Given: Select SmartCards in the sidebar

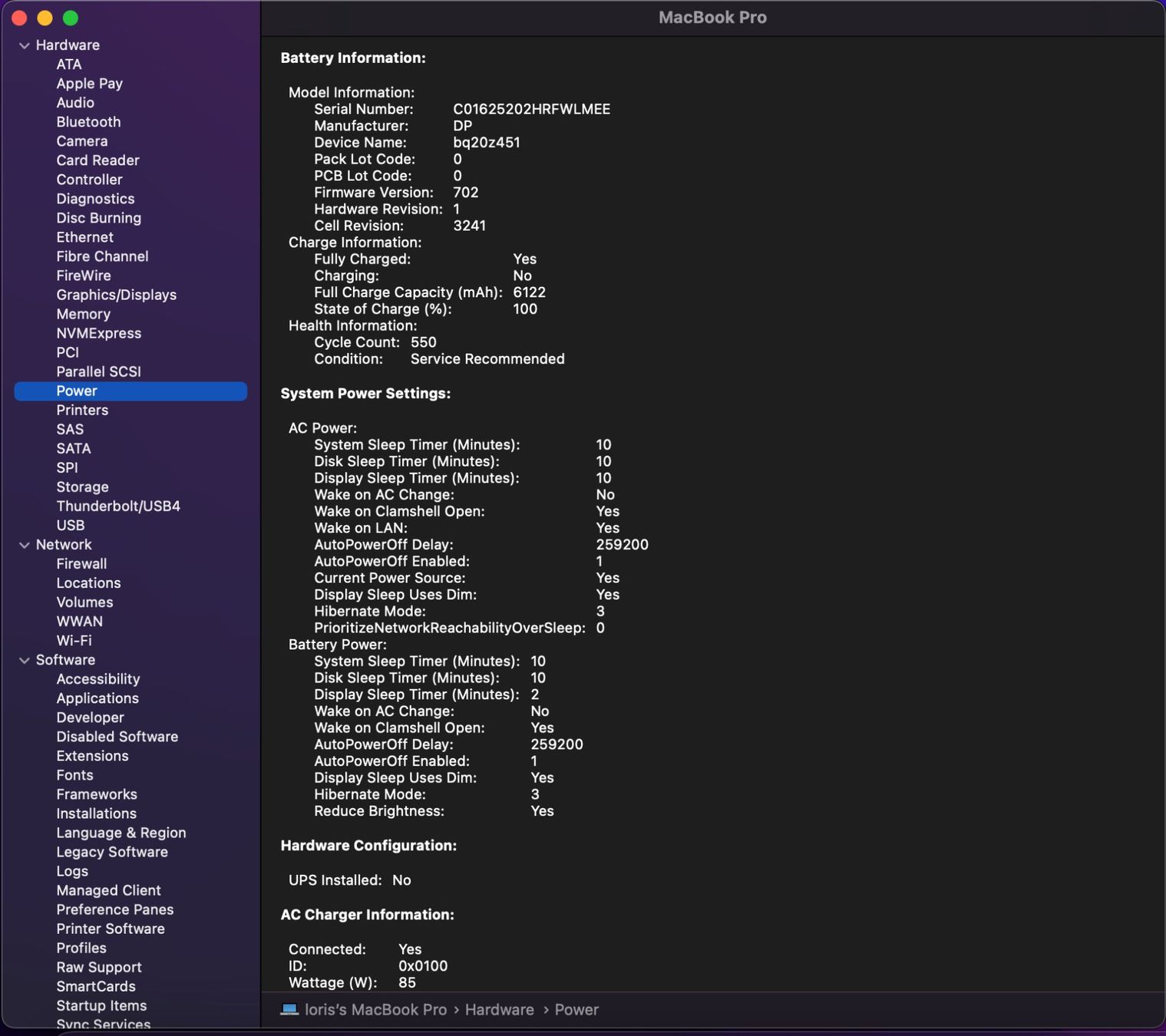Looking at the screenshot, I should pos(96,986).
